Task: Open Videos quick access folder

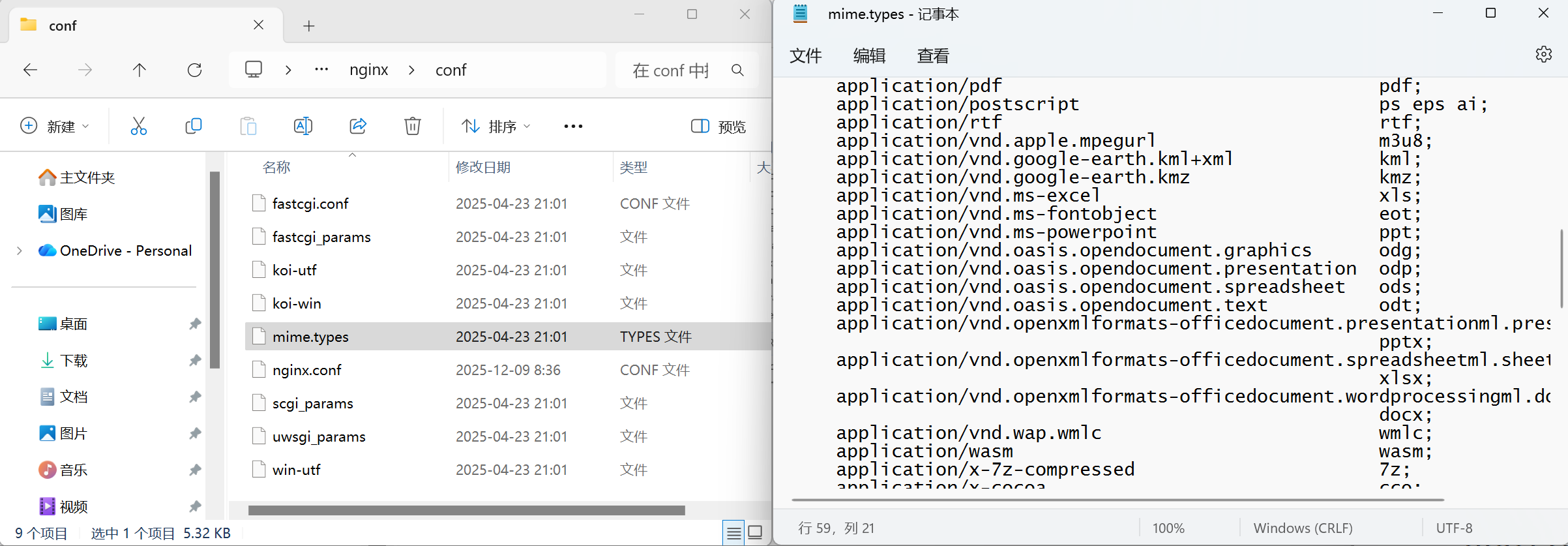Action: [63, 506]
